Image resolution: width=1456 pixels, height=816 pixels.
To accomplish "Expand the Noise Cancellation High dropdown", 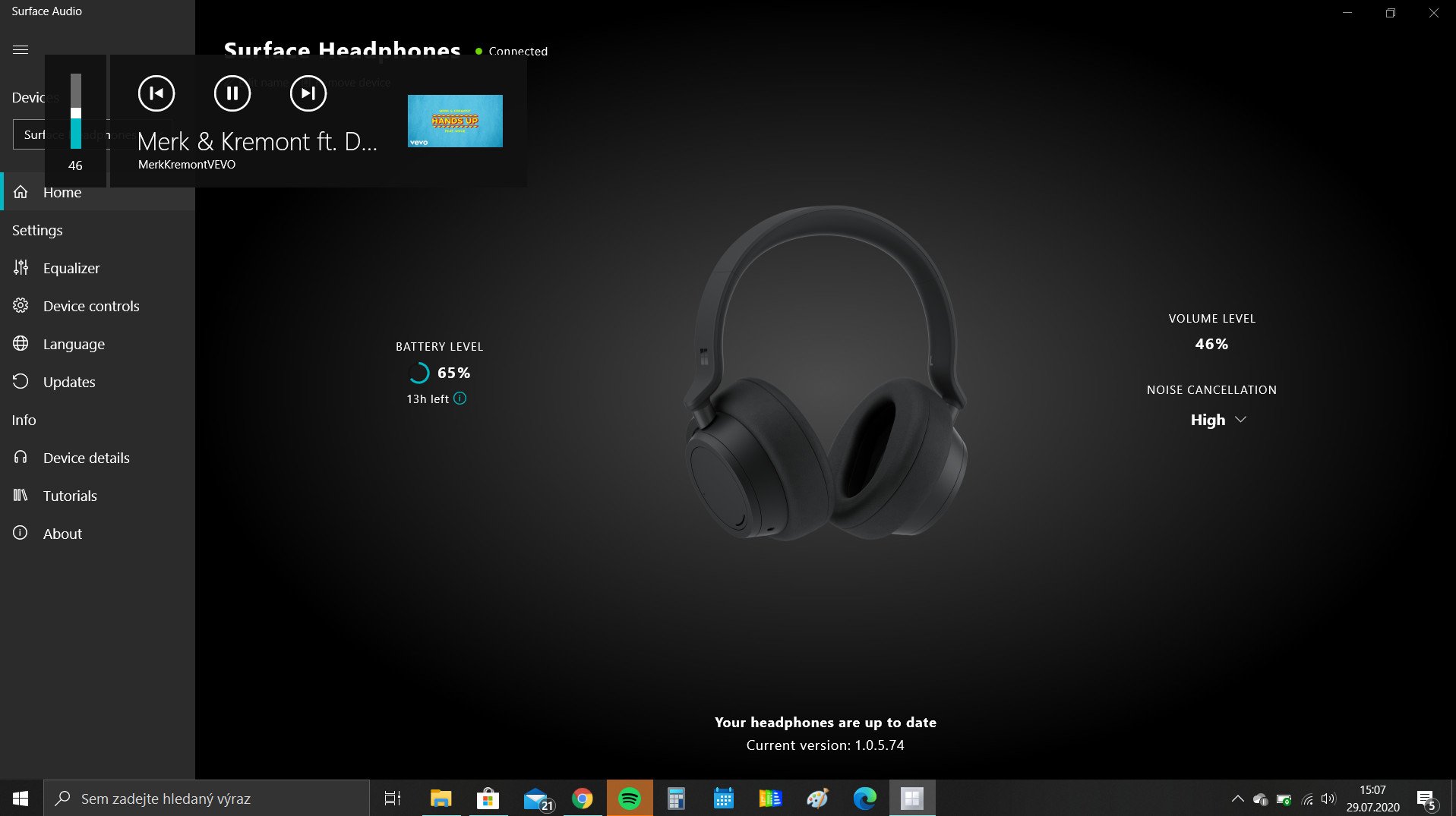I will point(1218,420).
